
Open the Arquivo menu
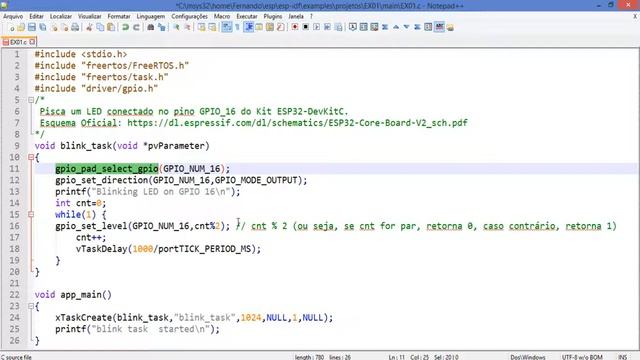tap(13, 16)
